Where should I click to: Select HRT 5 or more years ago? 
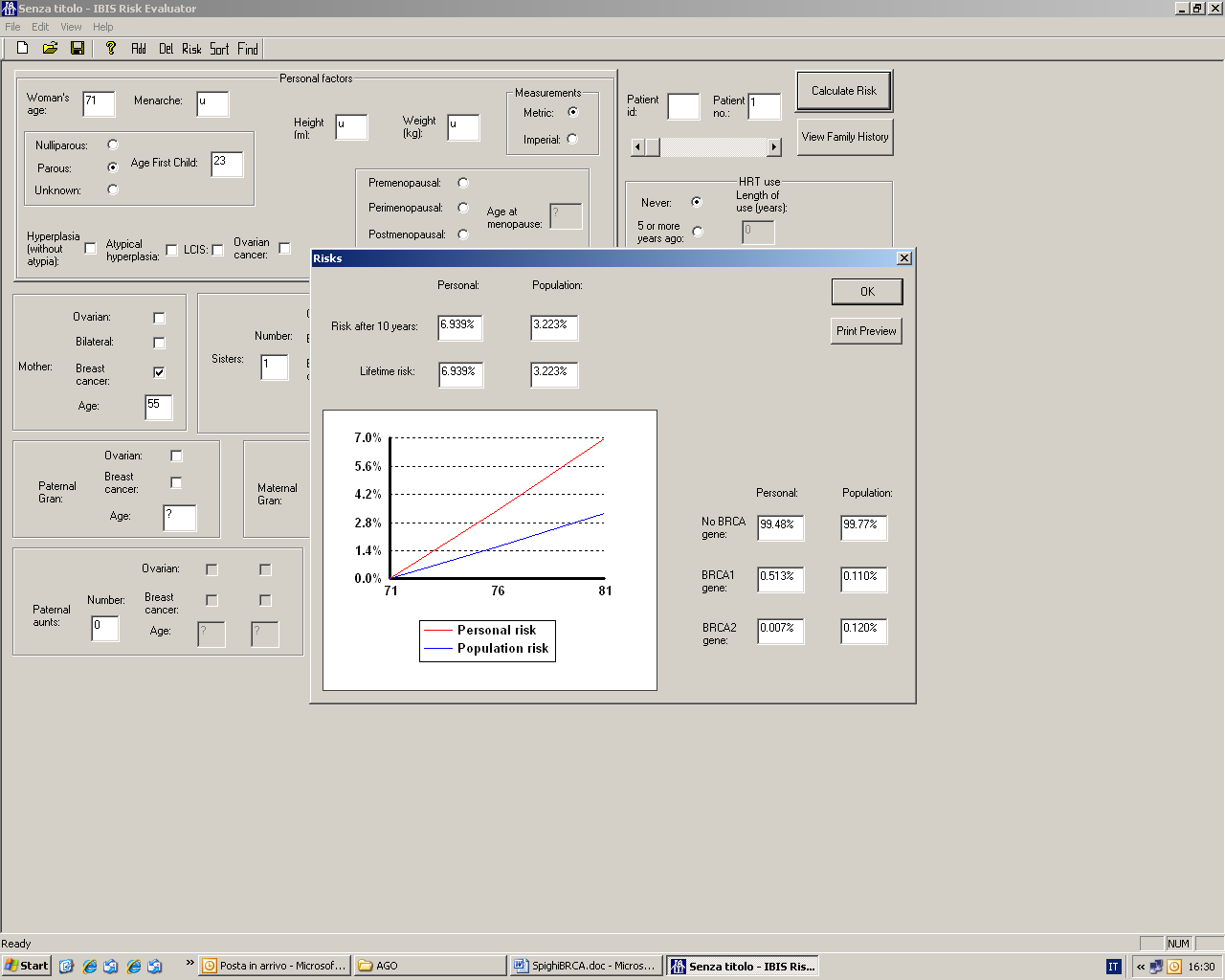coord(698,232)
